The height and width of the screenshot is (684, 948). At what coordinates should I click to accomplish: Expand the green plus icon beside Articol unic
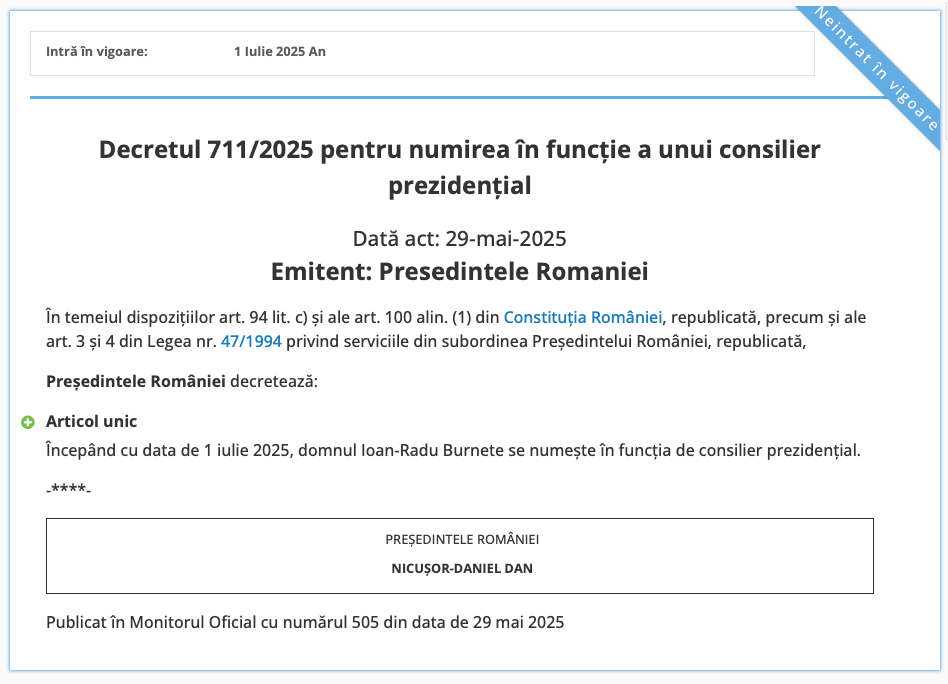point(28,422)
